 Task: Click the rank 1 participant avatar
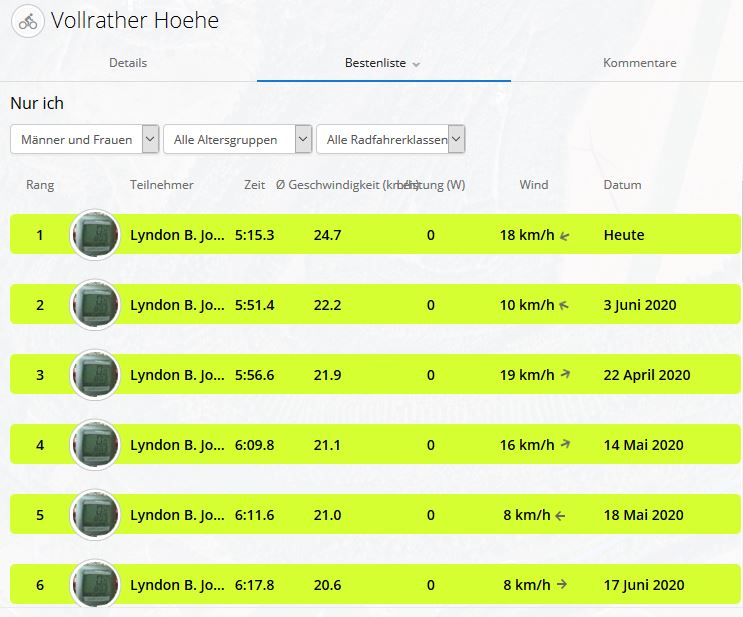coord(95,235)
